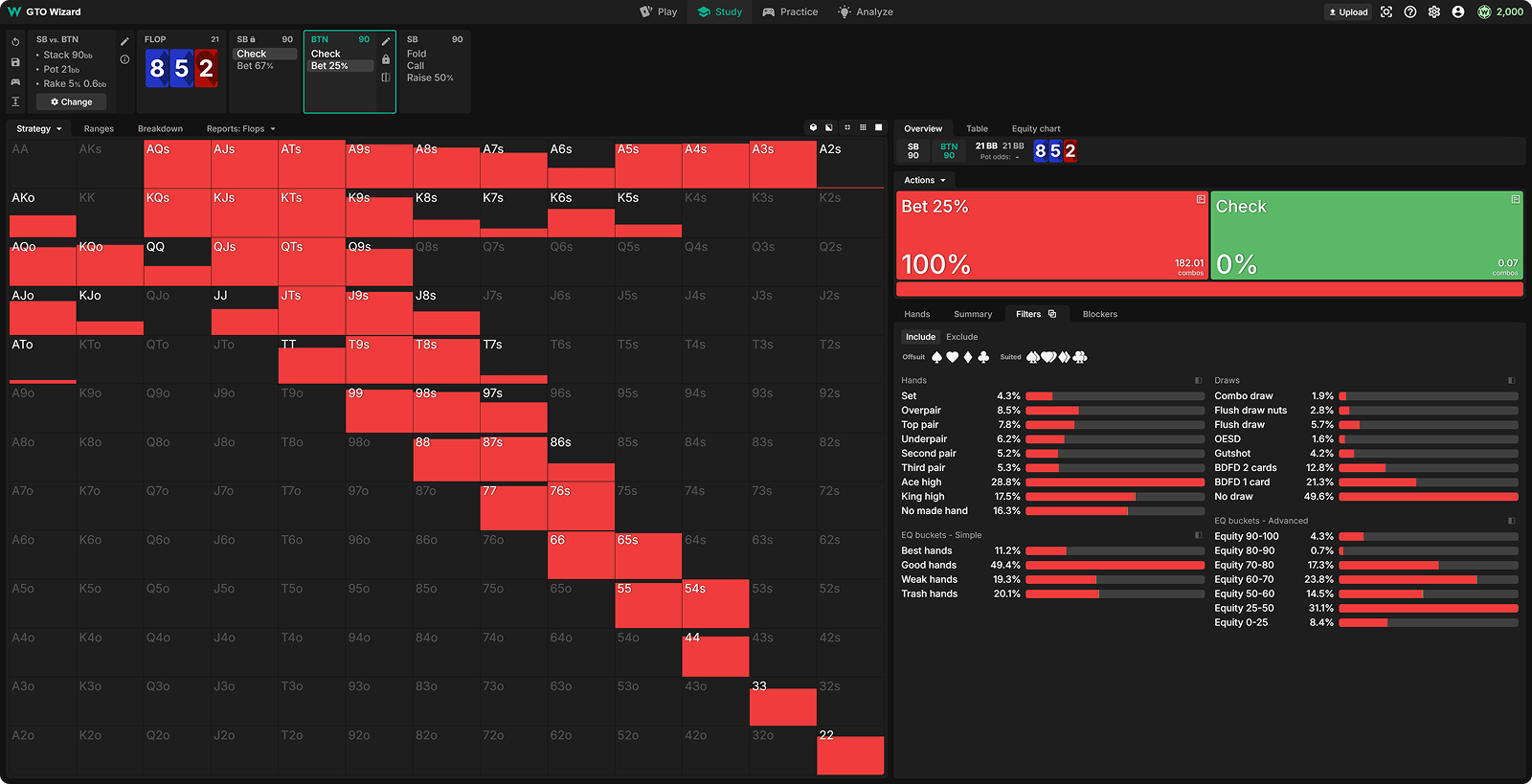Open settings gear in top bar
The image size is (1532, 784).
(x=1434, y=12)
